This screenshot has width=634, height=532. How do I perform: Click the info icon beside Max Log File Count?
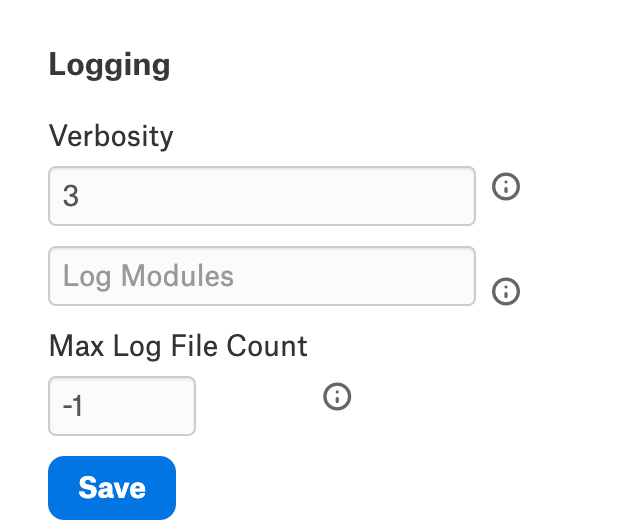click(x=337, y=396)
